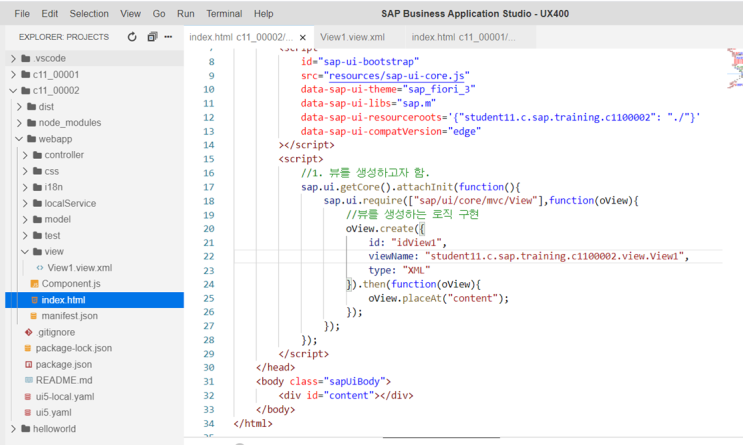The image size is (743, 445).
Task: Open the Go menu
Action: click(159, 14)
